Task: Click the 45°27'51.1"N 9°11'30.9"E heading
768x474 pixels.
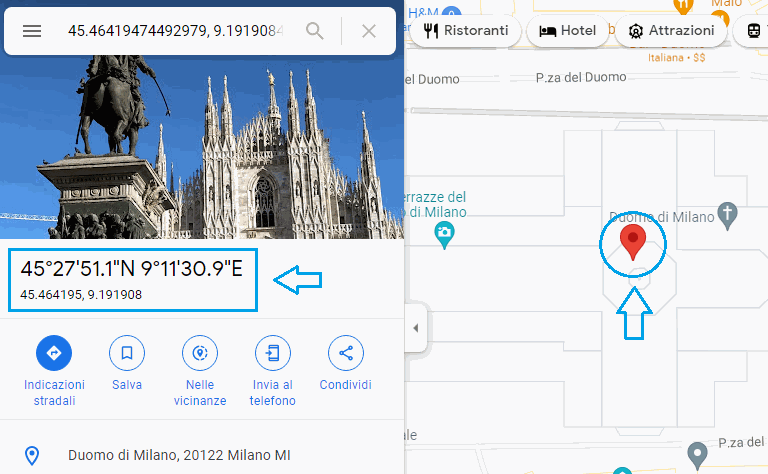Action: (x=131, y=268)
